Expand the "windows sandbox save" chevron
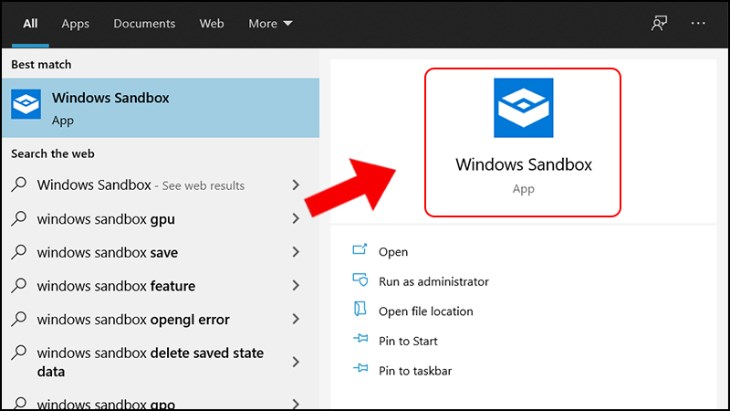This screenshot has width=730, height=411. 296,252
